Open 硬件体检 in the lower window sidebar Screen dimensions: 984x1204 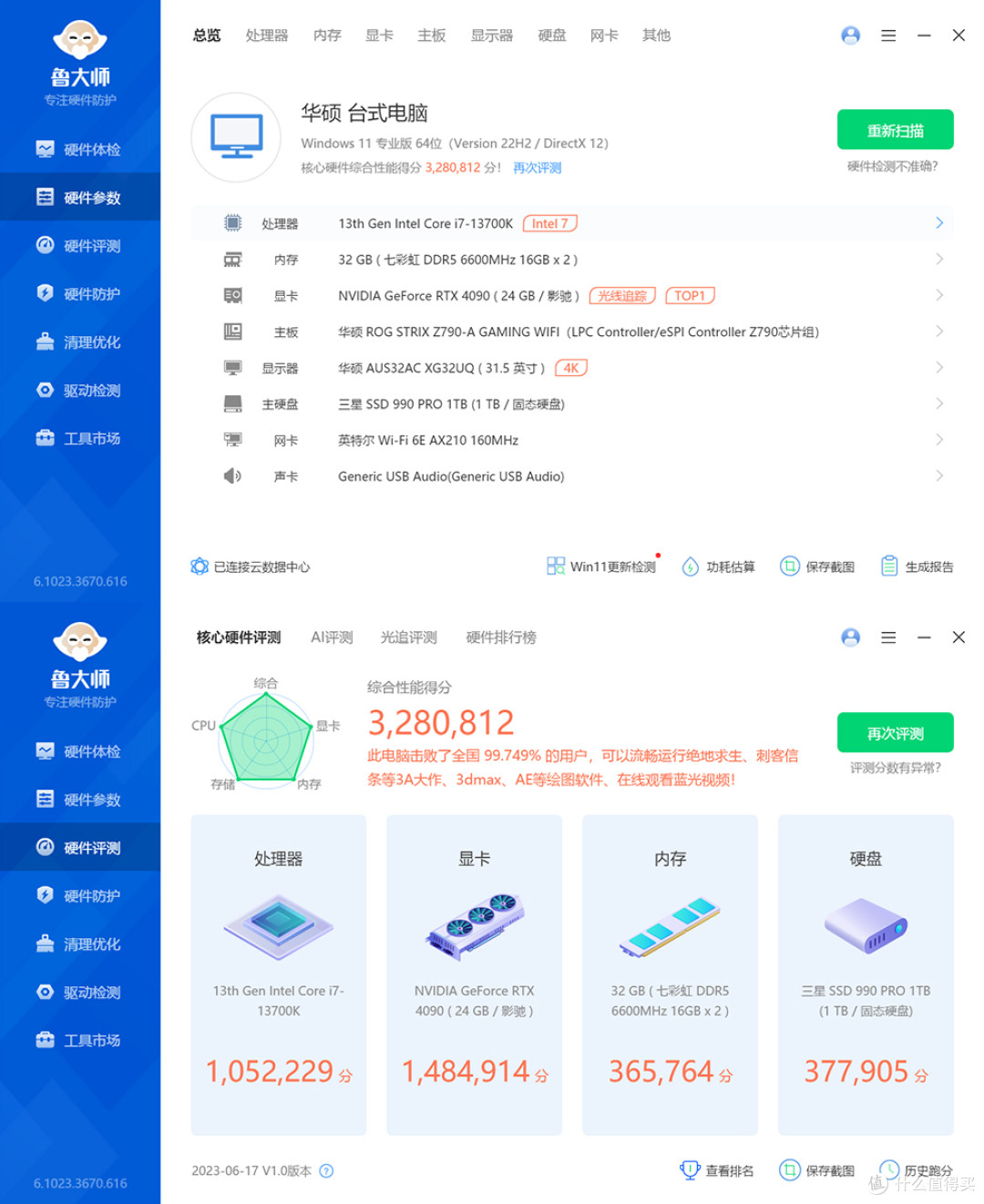80,751
